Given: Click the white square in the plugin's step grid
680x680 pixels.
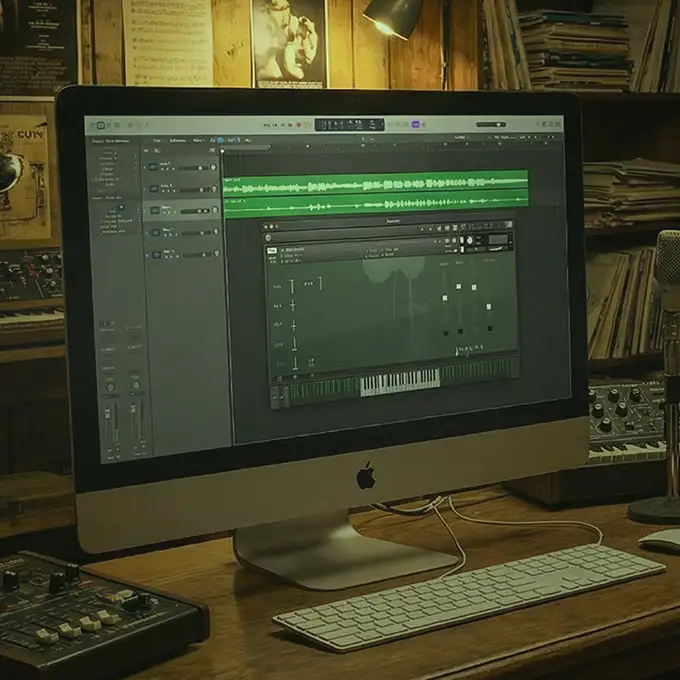Looking at the screenshot, I should [x=459, y=287].
